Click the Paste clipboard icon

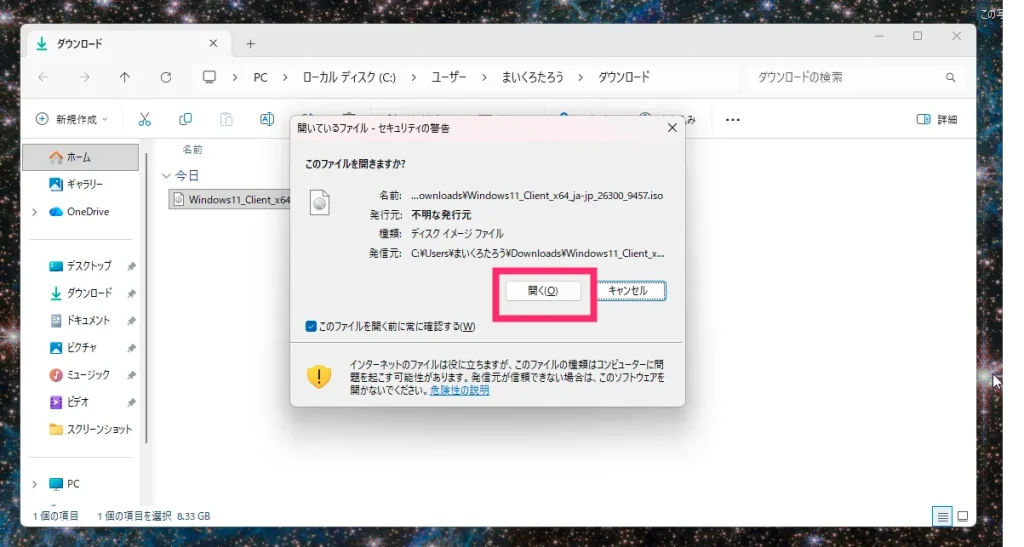pyautogui.click(x=226, y=119)
